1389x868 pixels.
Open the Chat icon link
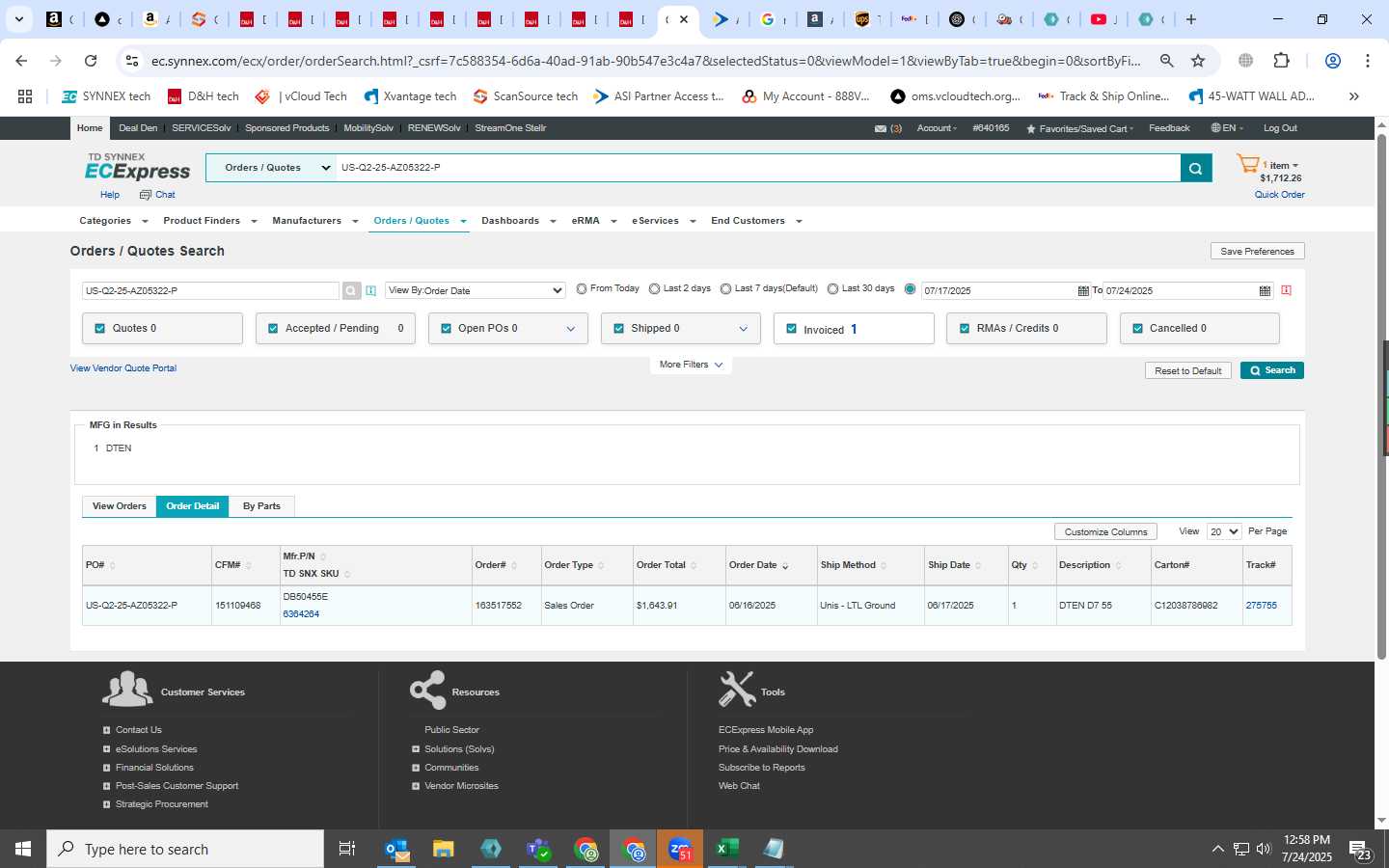pyautogui.click(x=157, y=195)
